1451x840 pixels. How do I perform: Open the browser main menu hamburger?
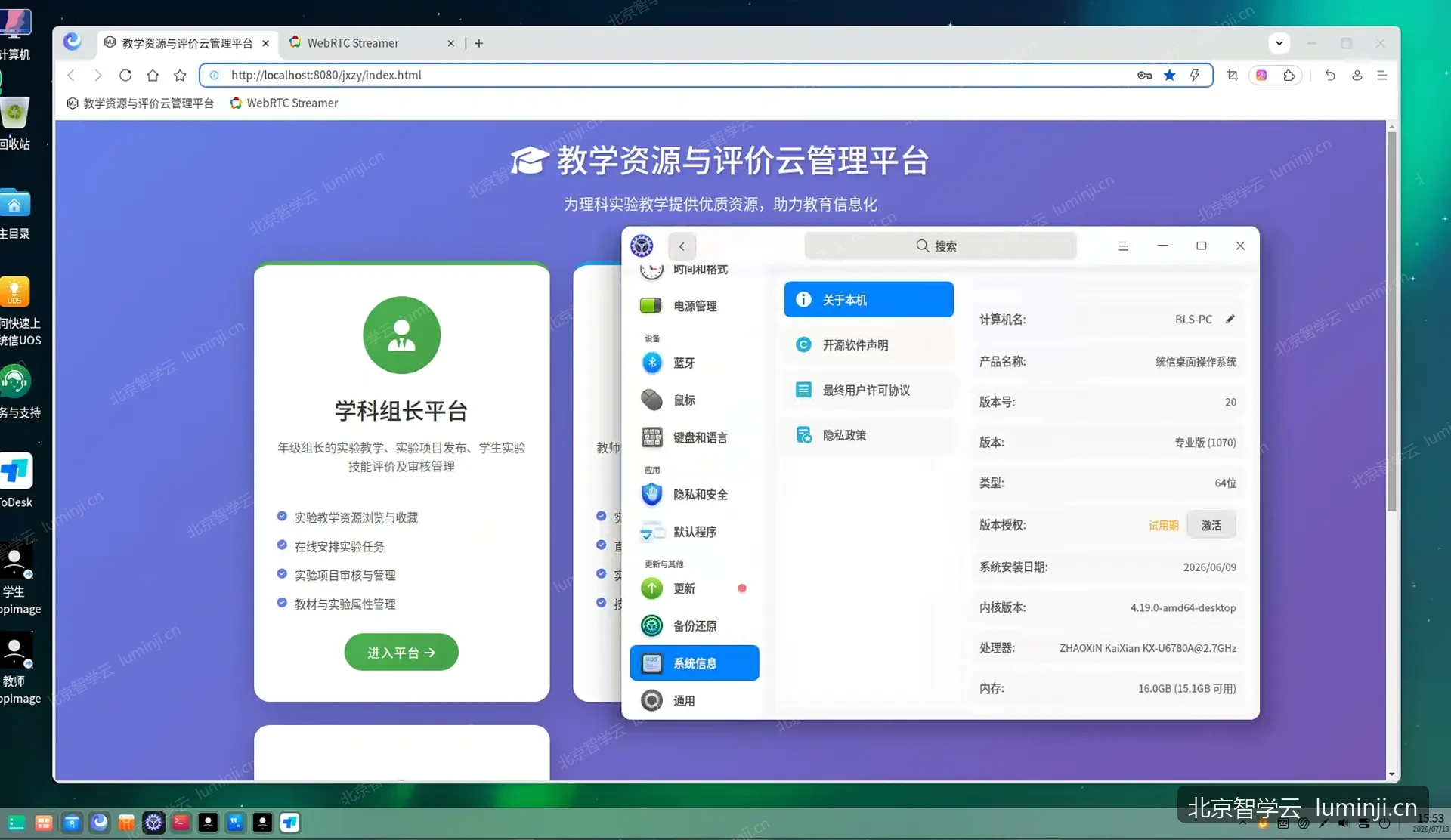point(1381,75)
